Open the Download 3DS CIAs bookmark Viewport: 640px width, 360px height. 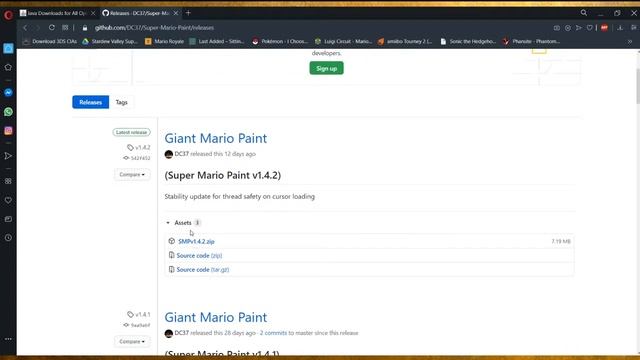50,41
